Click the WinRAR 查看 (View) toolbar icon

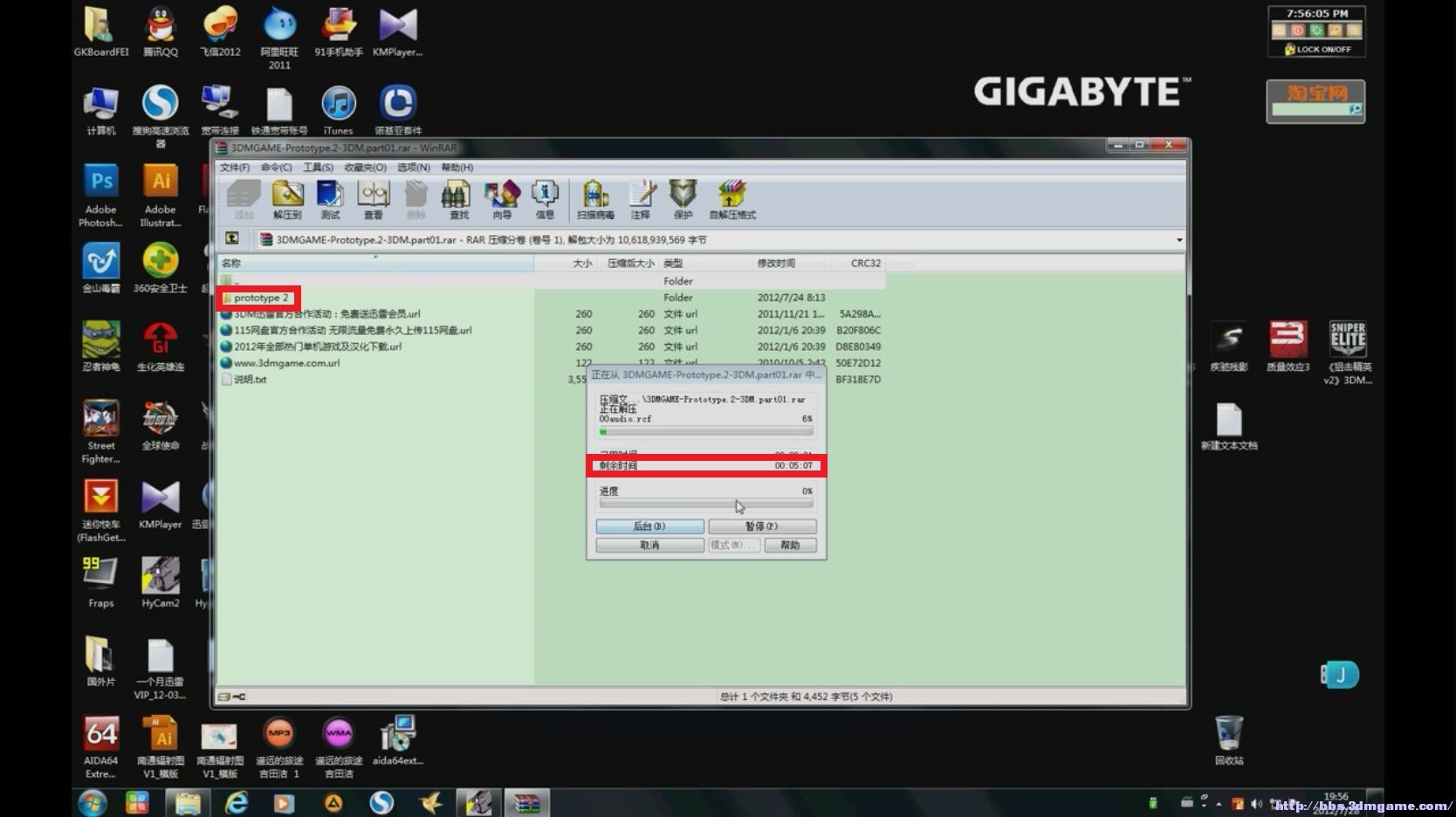(x=373, y=200)
